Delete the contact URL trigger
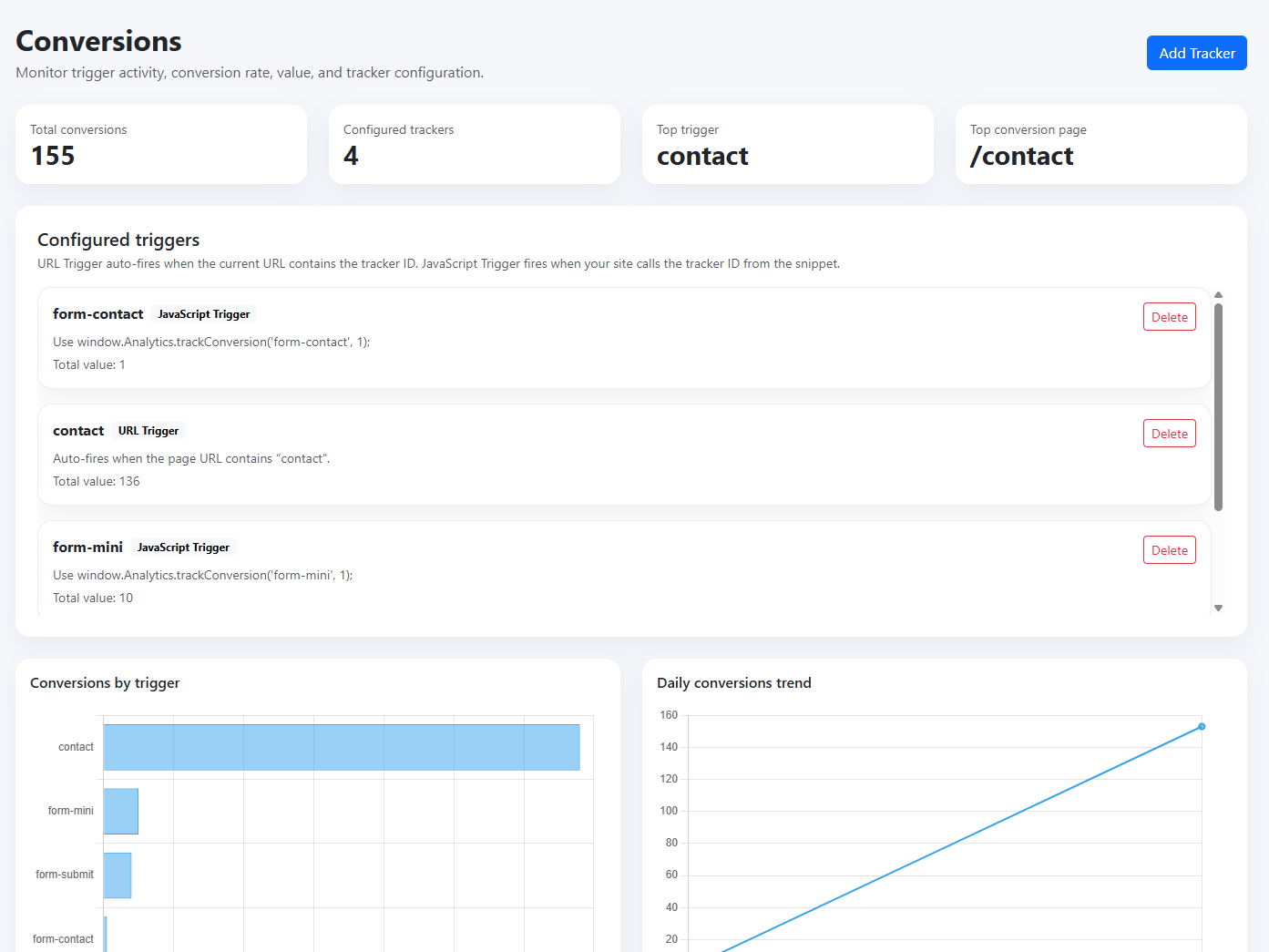This screenshot has height=952, width=1269. [x=1169, y=434]
